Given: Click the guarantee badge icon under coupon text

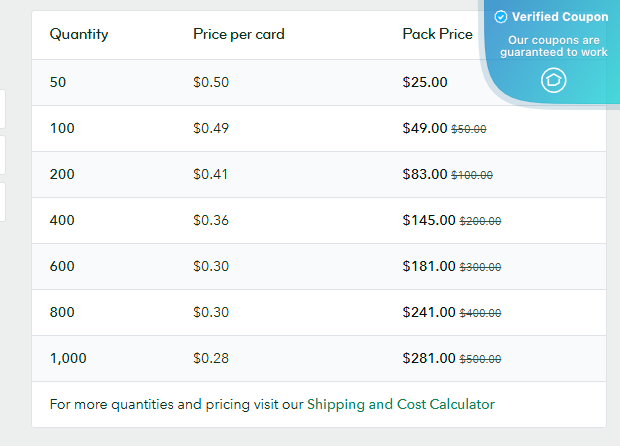Looking at the screenshot, I should 553,81.
